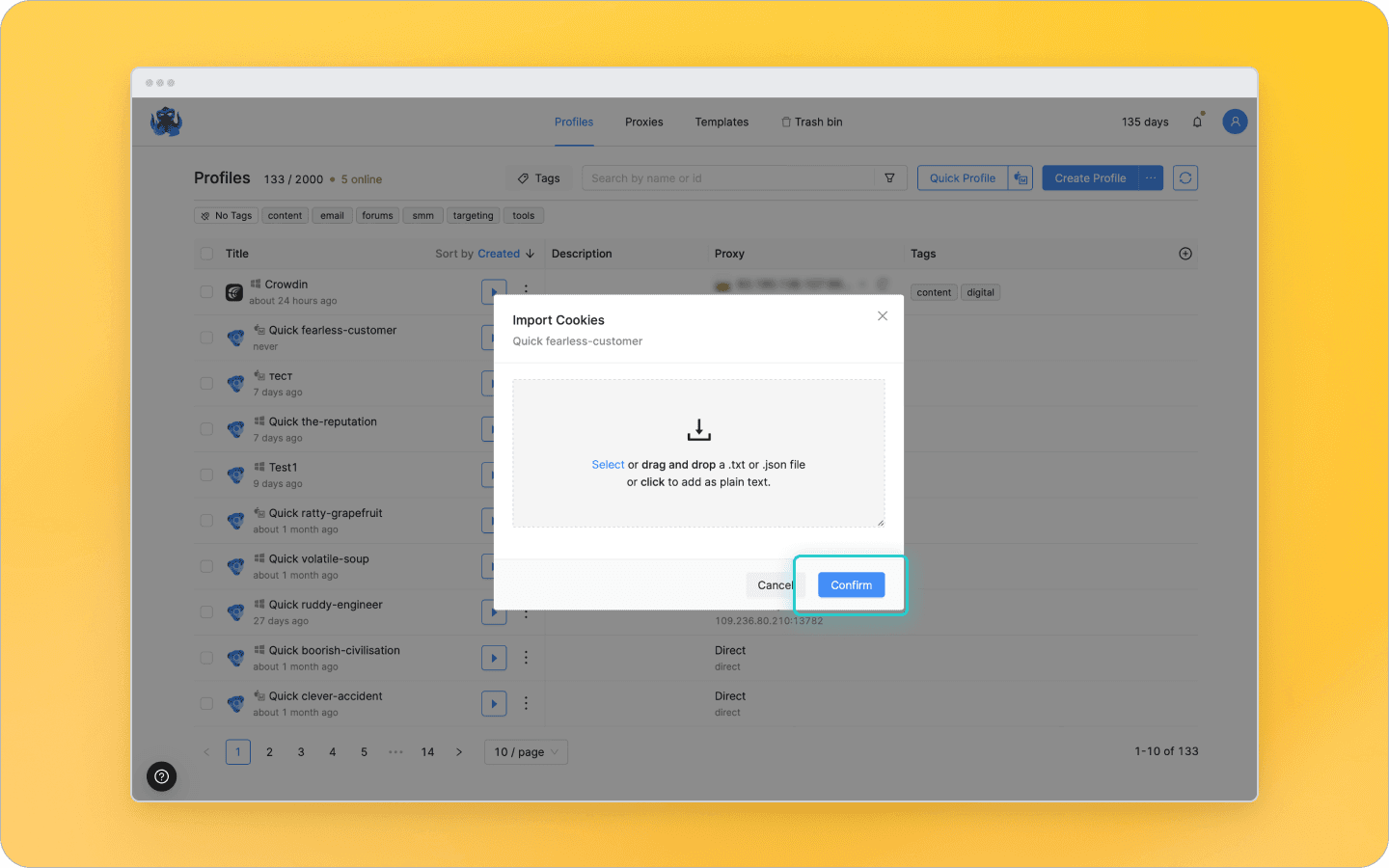Switch to the Proxies tab
The image size is (1389, 868).
pyautogui.click(x=643, y=122)
